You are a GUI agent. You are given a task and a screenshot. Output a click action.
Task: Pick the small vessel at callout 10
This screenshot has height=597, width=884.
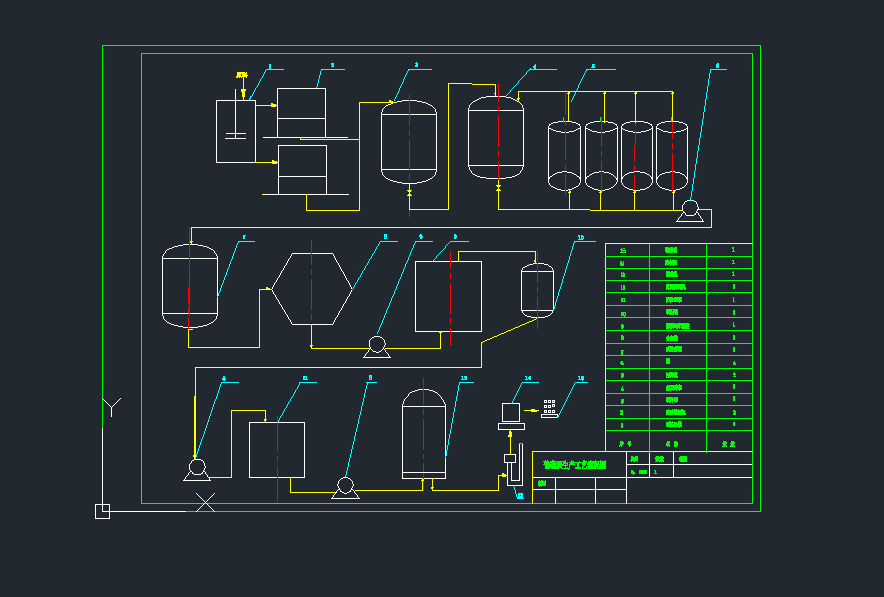pyautogui.click(x=537, y=290)
